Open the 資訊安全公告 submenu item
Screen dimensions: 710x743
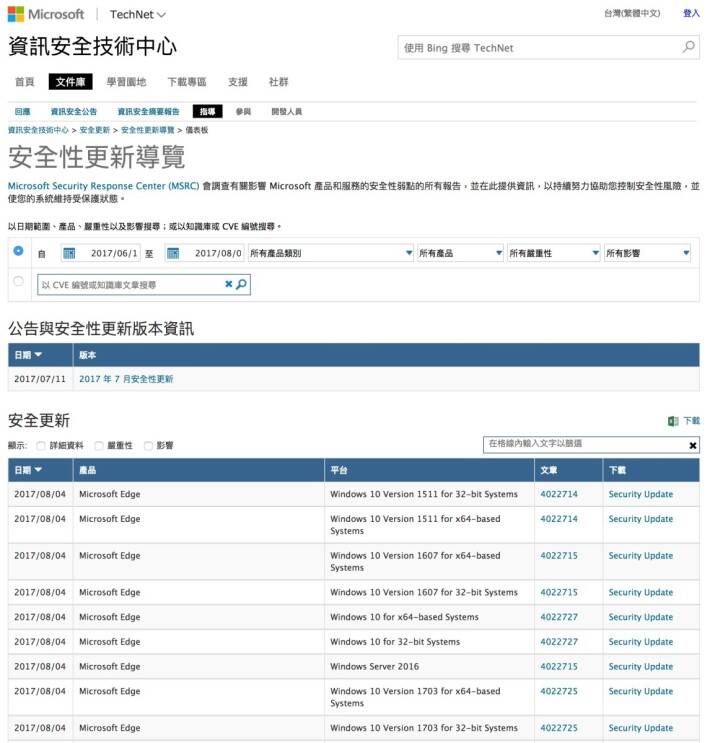[73, 111]
